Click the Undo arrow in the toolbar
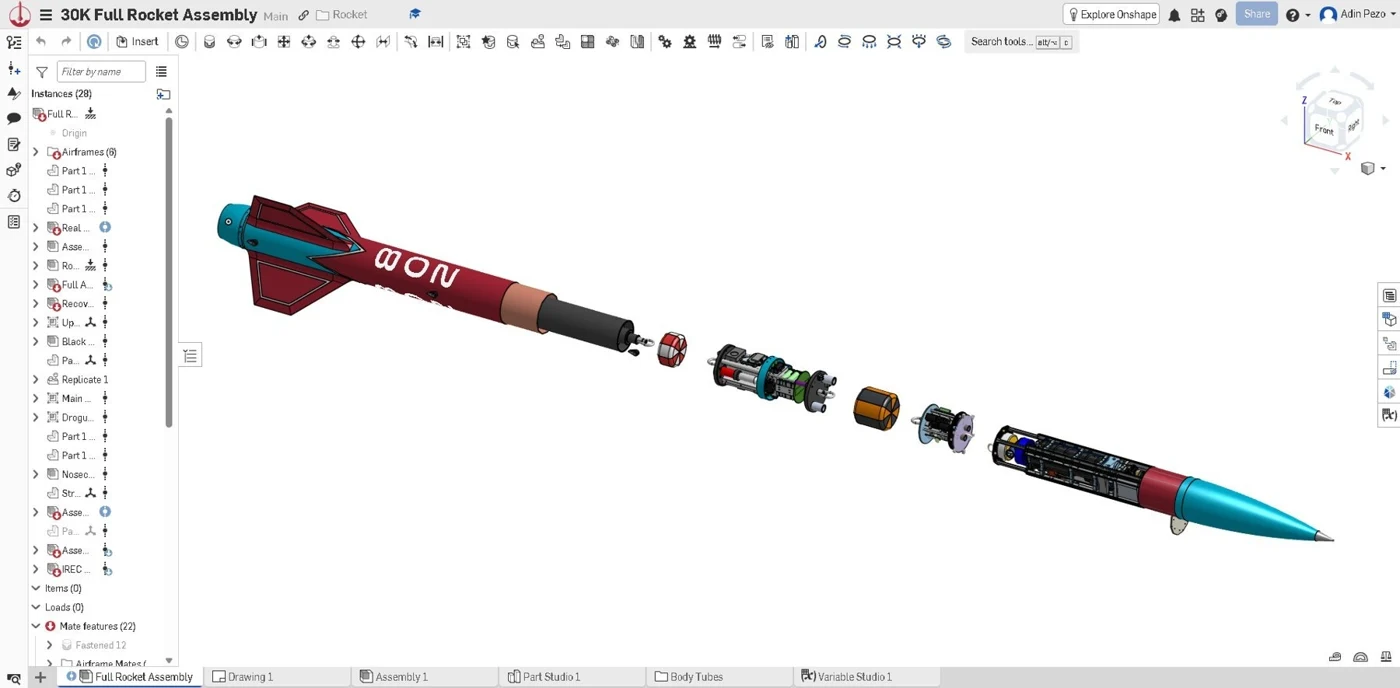Image resolution: width=1400 pixels, height=688 pixels. coord(41,42)
